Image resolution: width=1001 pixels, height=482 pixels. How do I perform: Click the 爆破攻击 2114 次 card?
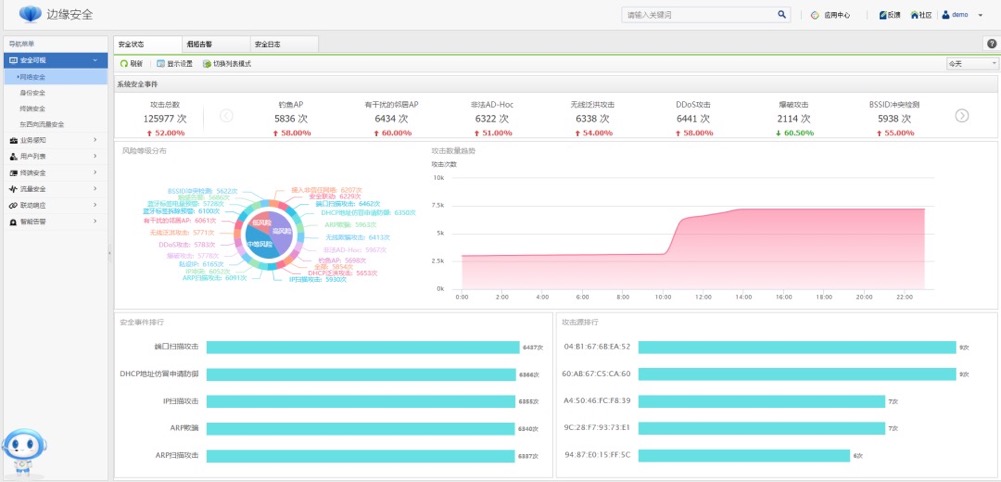coord(794,119)
